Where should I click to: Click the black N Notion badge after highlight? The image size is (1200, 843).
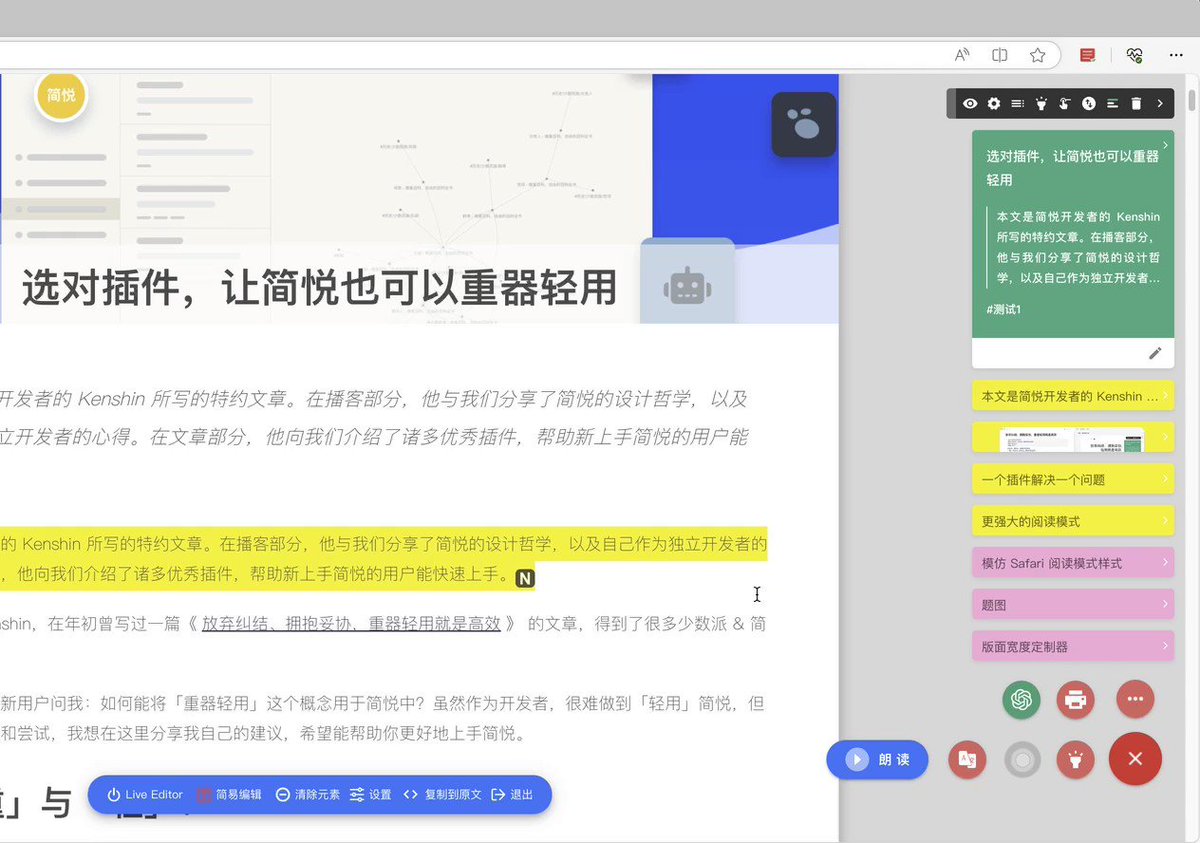525,578
